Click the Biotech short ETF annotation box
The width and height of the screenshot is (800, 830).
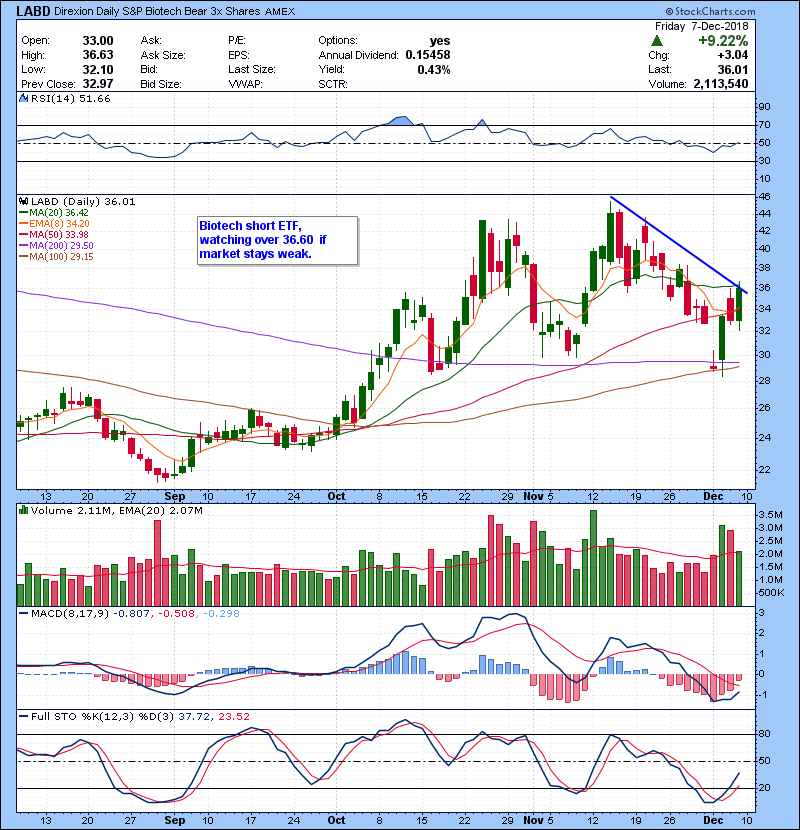pos(277,240)
